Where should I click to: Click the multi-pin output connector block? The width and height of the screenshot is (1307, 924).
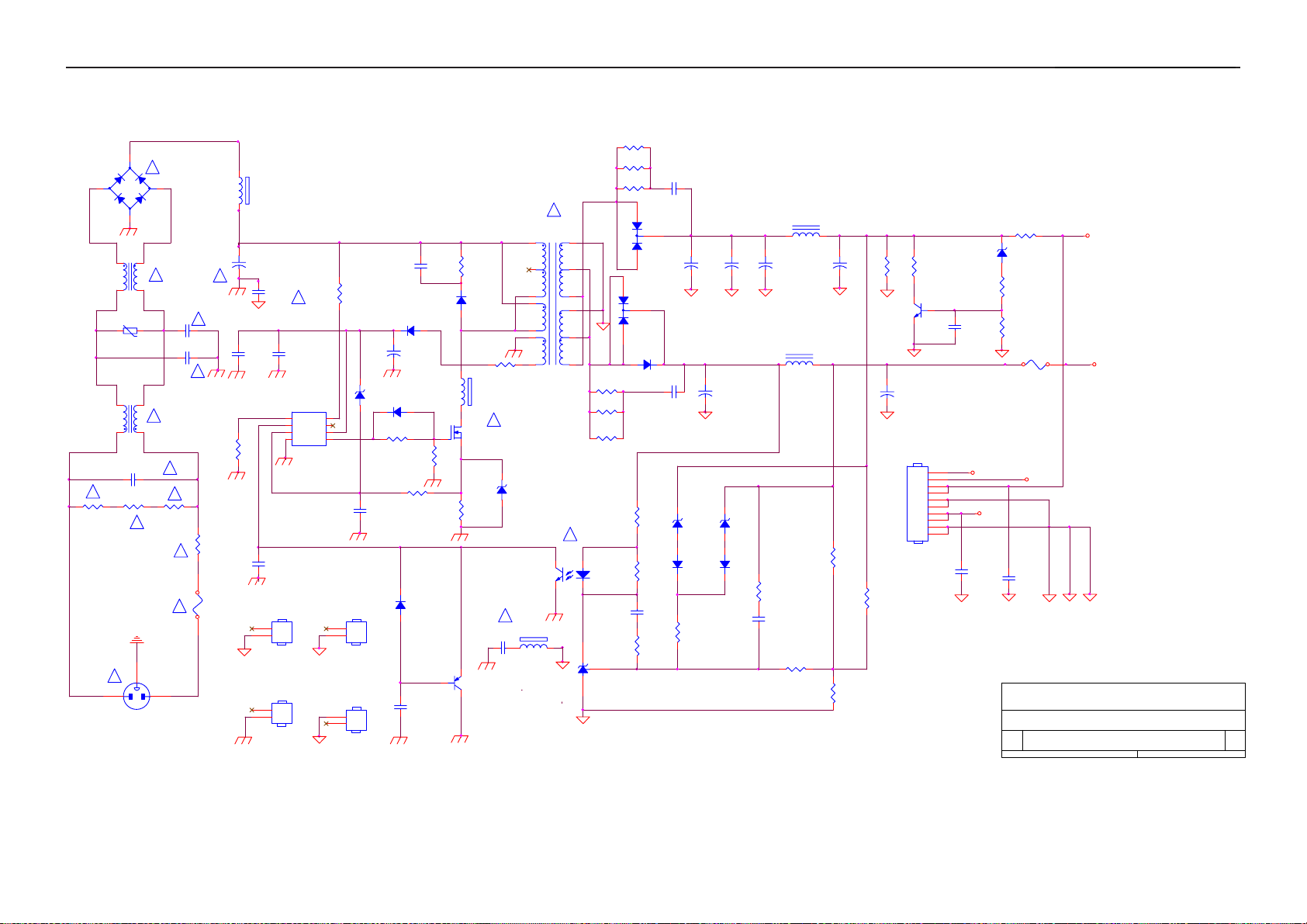pyautogui.click(x=918, y=503)
